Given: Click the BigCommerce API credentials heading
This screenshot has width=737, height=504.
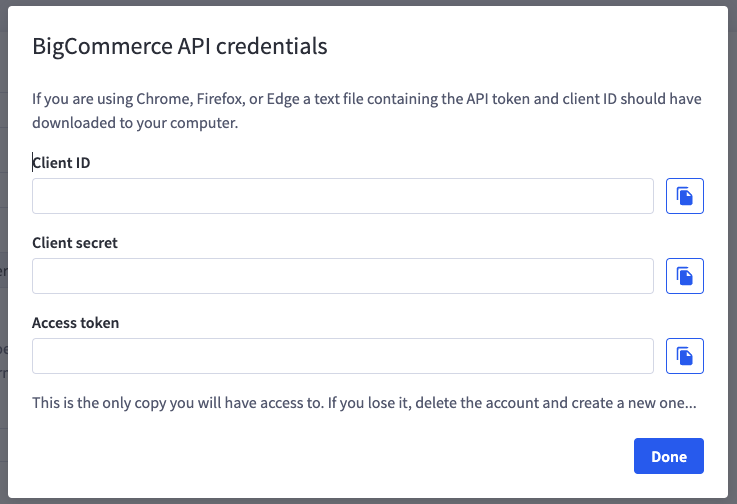Looking at the screenshot, I should pos(180,46).
